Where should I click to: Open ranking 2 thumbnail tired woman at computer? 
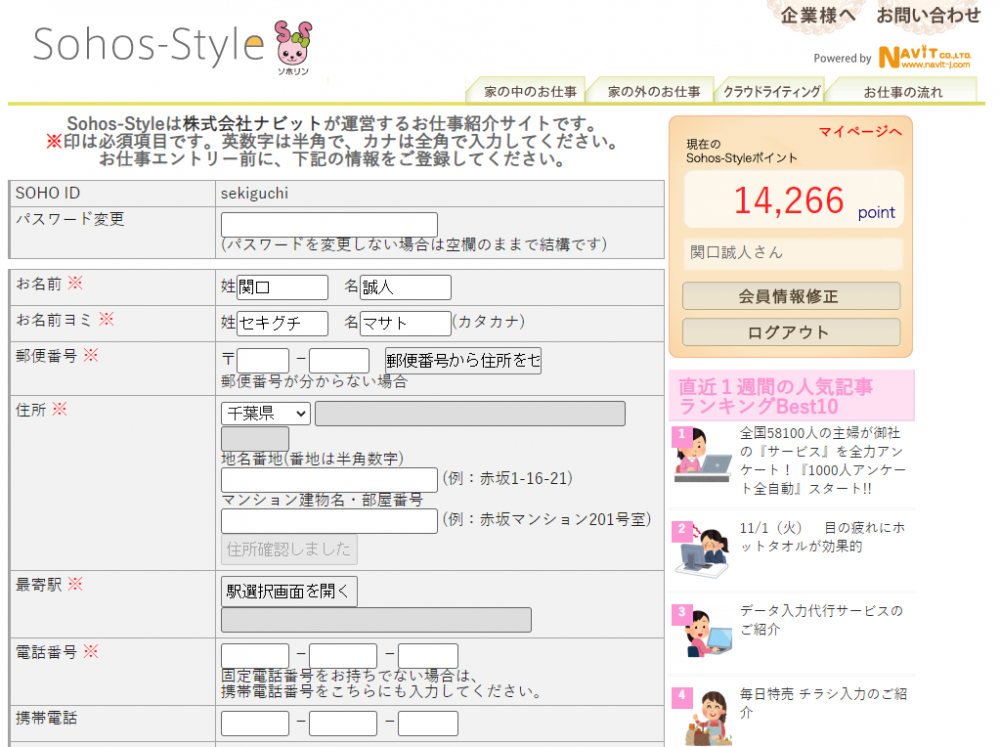702,550
